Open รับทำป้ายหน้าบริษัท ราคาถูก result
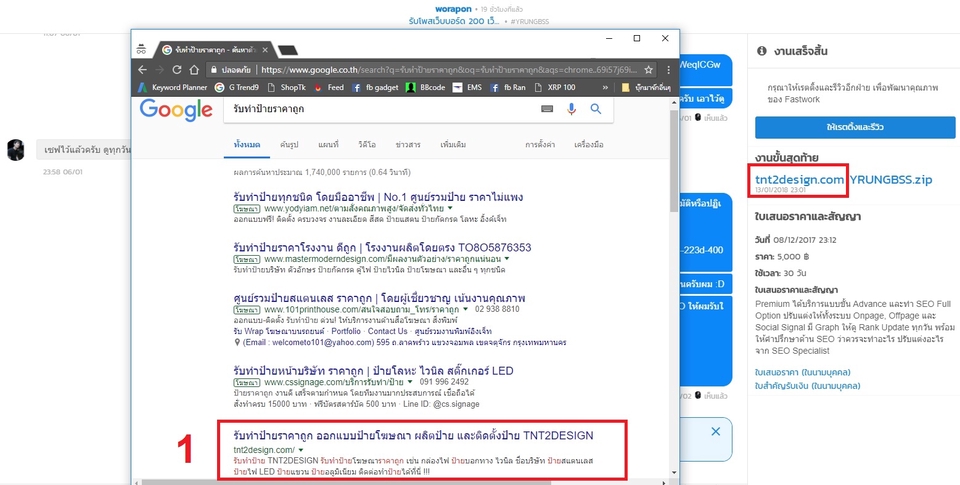 [373, 370]
